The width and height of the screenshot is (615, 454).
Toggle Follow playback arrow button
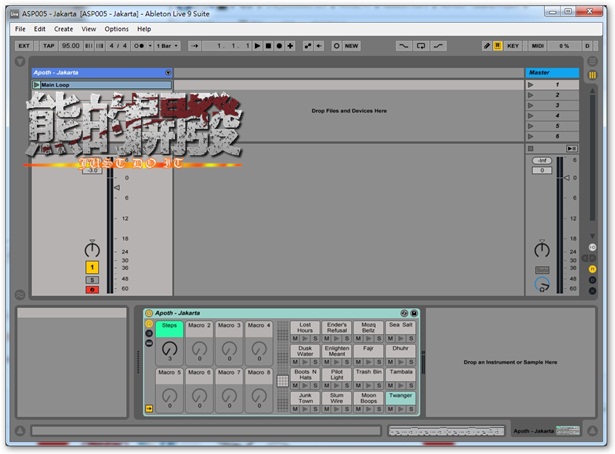click(x=195, y=46)
